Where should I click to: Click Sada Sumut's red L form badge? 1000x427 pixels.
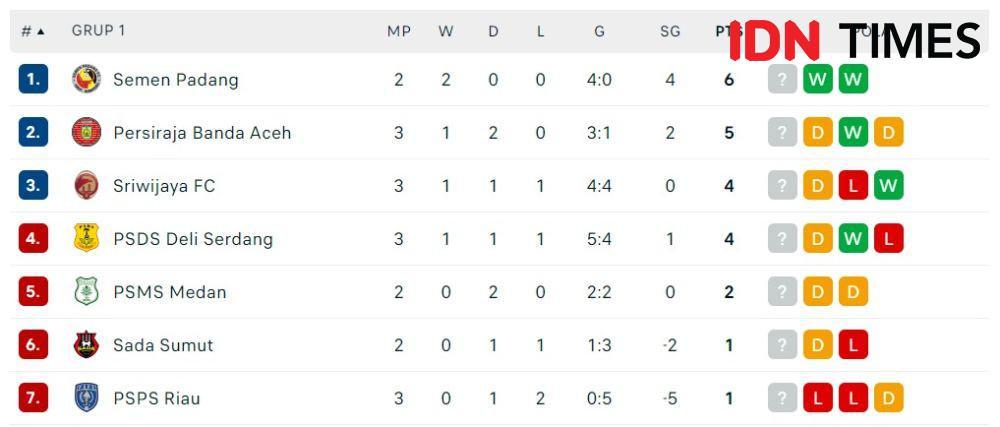[x=853, y=345]
